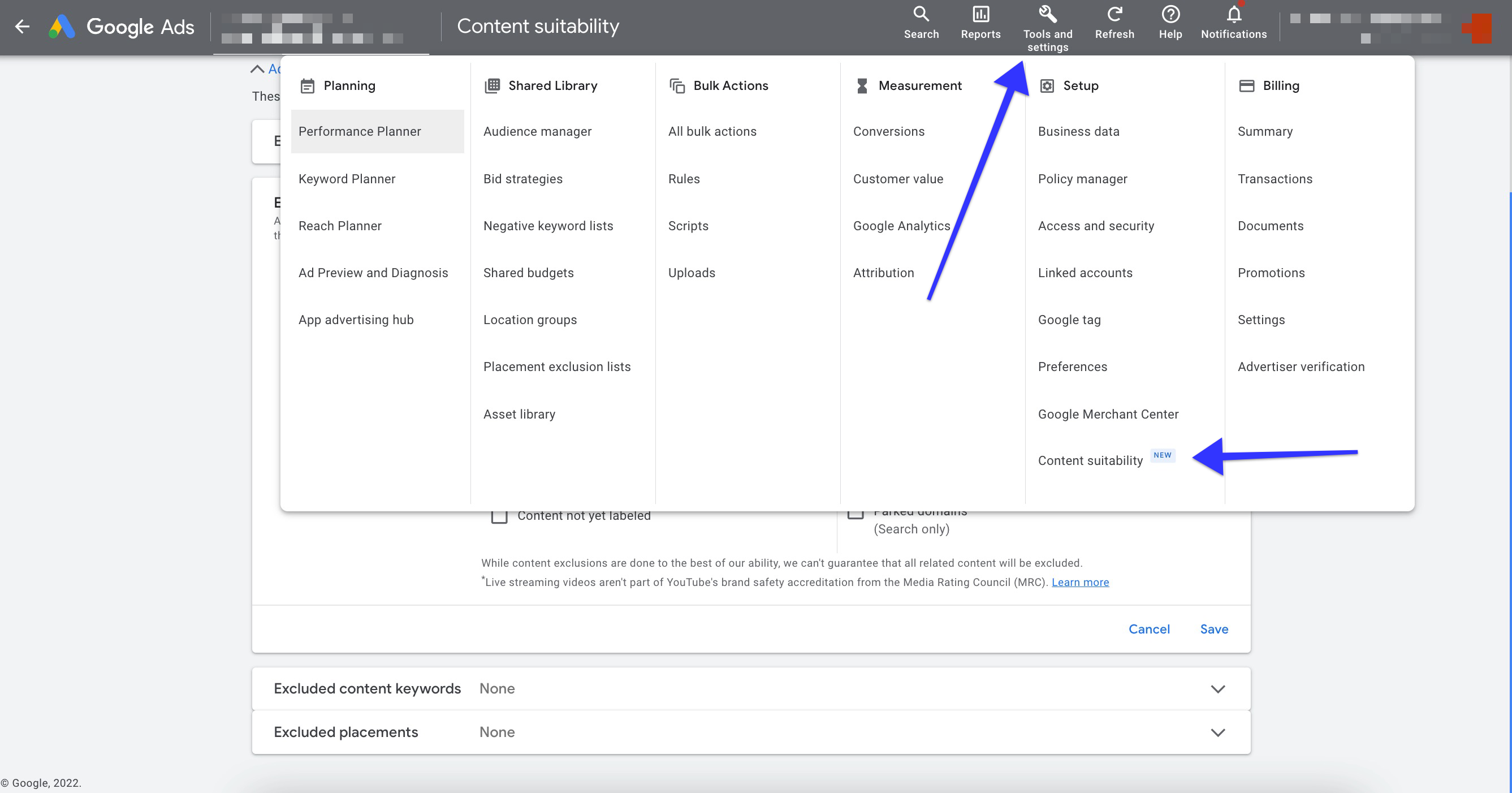Follow the Learn more link

click(x=1080, y=582)
